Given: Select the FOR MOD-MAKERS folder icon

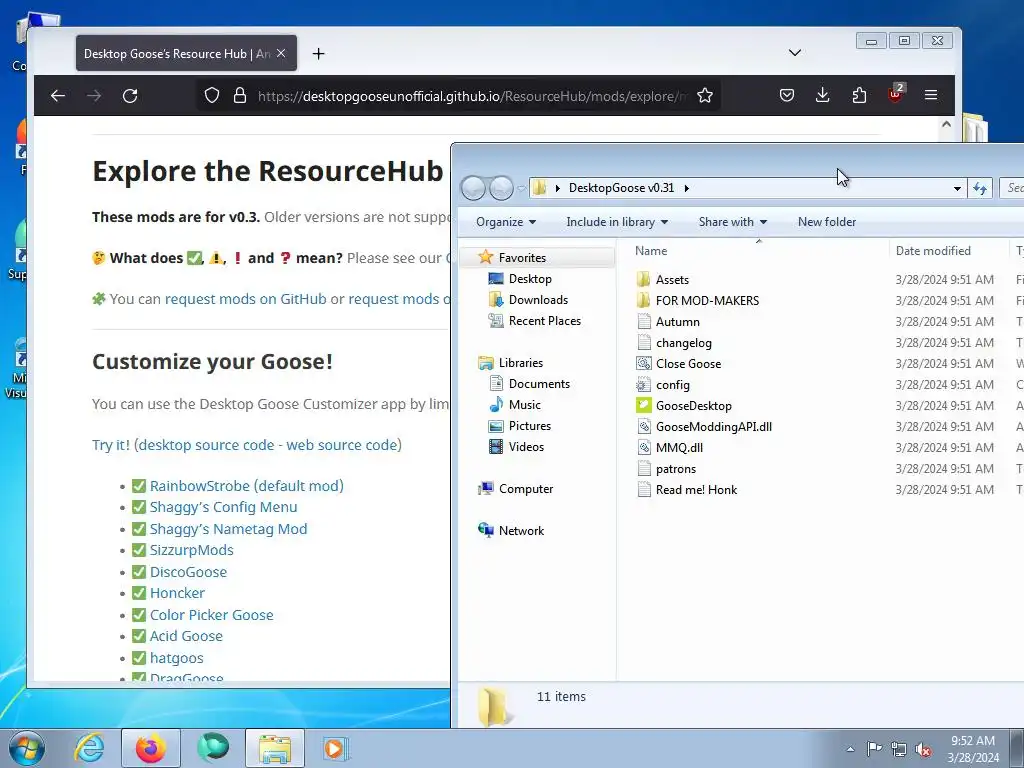Looking at the screenshot, I should [x=643, y=300].
